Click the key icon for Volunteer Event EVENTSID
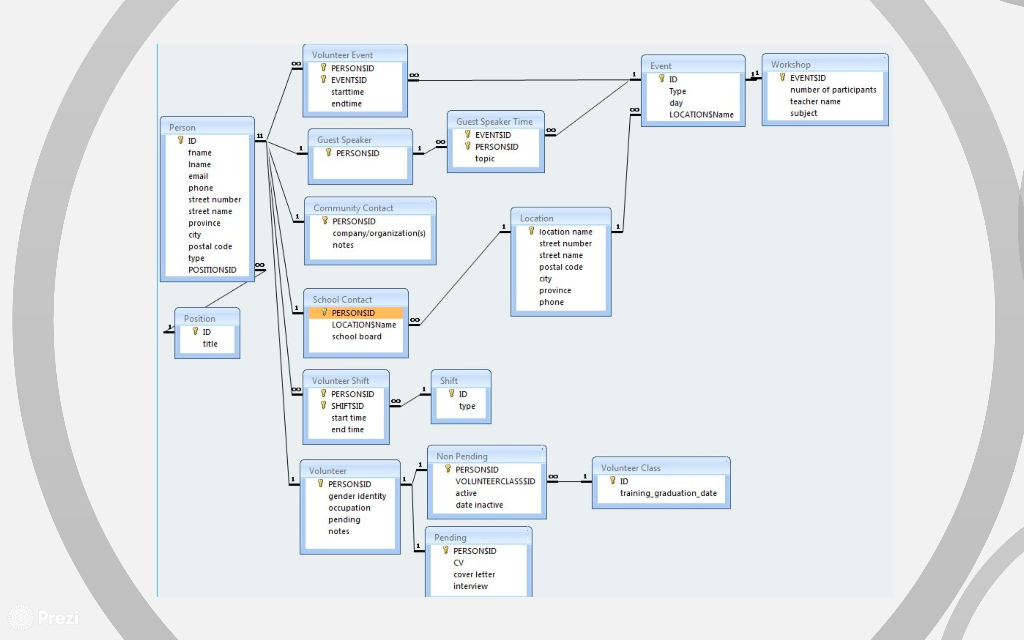Screen dimensions: 1024x640 click(x=321, y=80)
